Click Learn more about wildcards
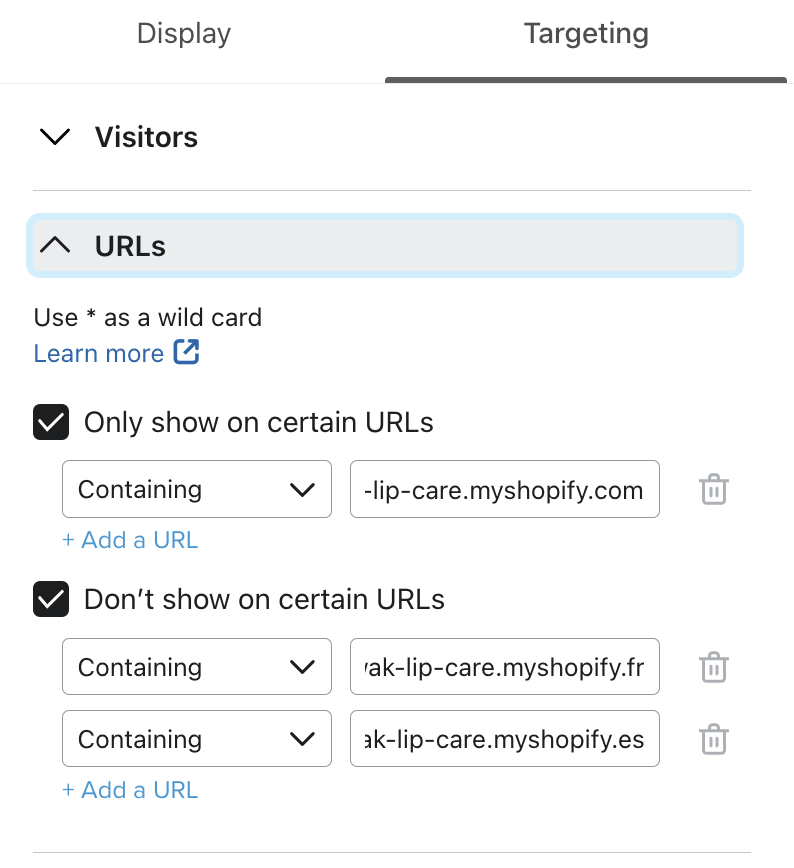This screenshot has width=794, height=868. pyautogui.click(x=99, y=353)
